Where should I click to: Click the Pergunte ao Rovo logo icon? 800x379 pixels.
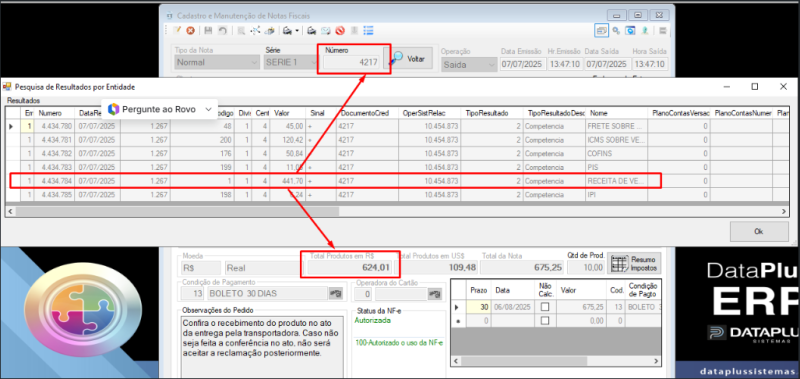click(x=114, y=109)
